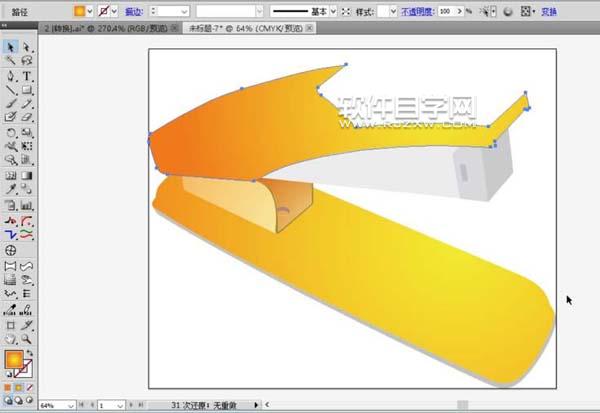This screenshot has height=413, width=600.
Task: Switch to 2 [转换].ai document tab
Action: point(106,28)
